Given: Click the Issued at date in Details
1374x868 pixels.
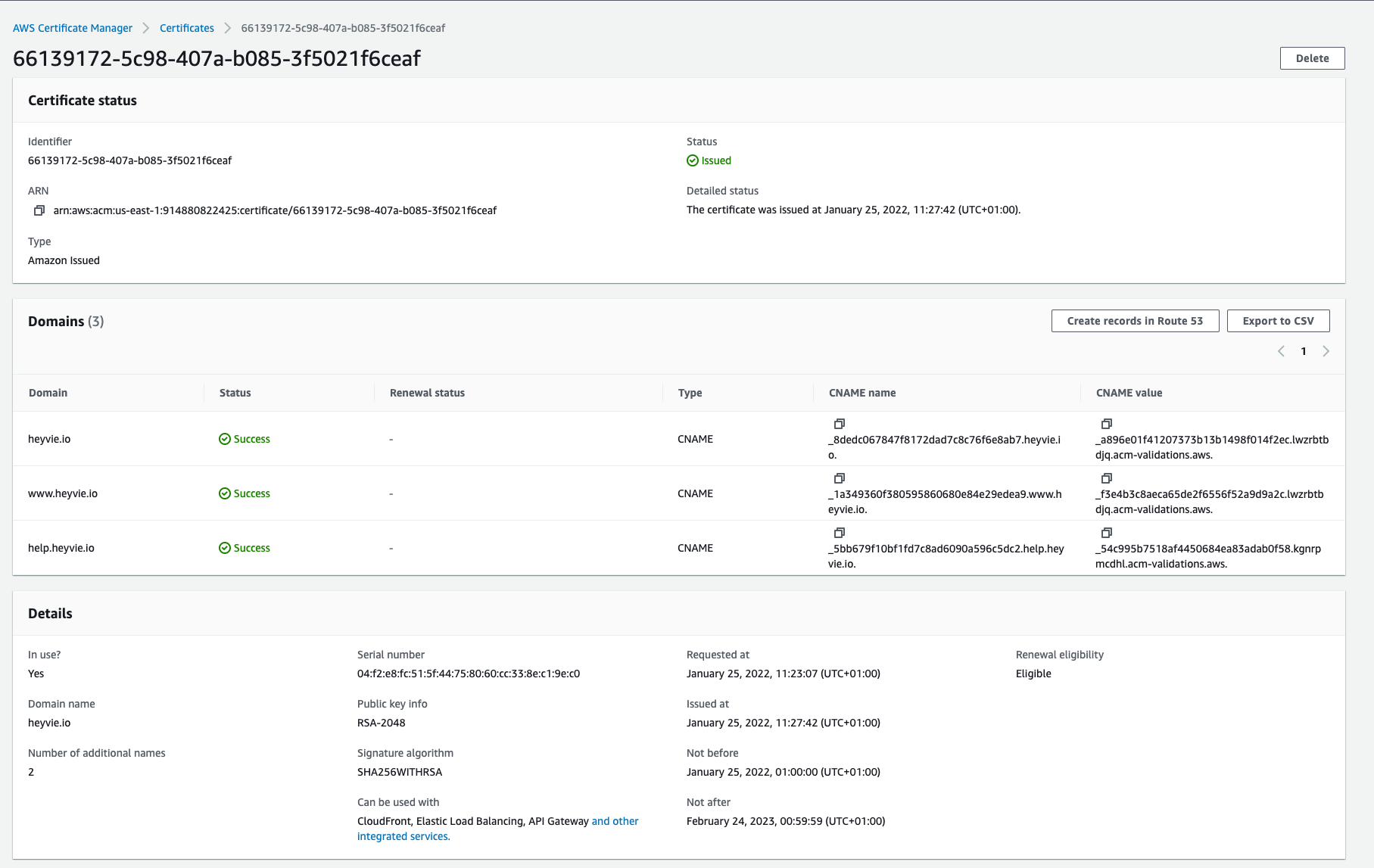Looking at the screenshot, I should [784, 723].
